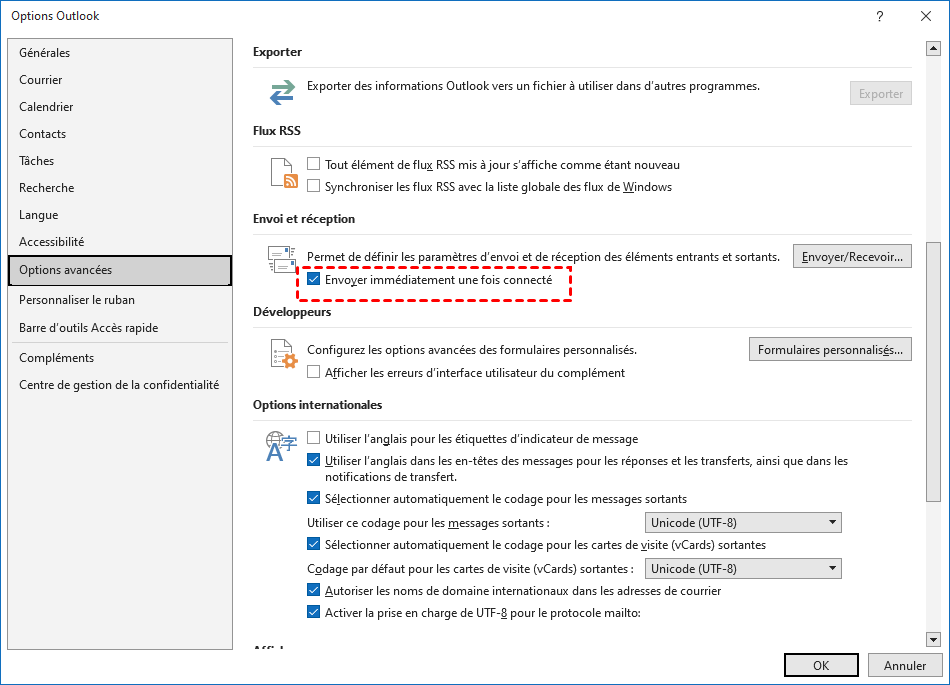This screenshot has height=685, width=950.
Task: Go to Tâches options
Action: tap(120, 160)
